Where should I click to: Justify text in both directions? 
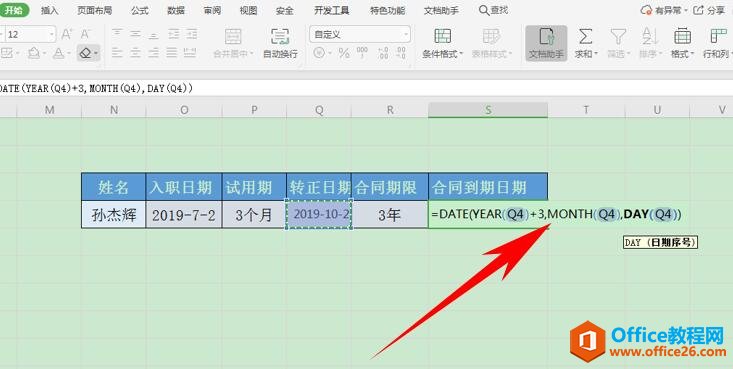(x=172, y=53)
